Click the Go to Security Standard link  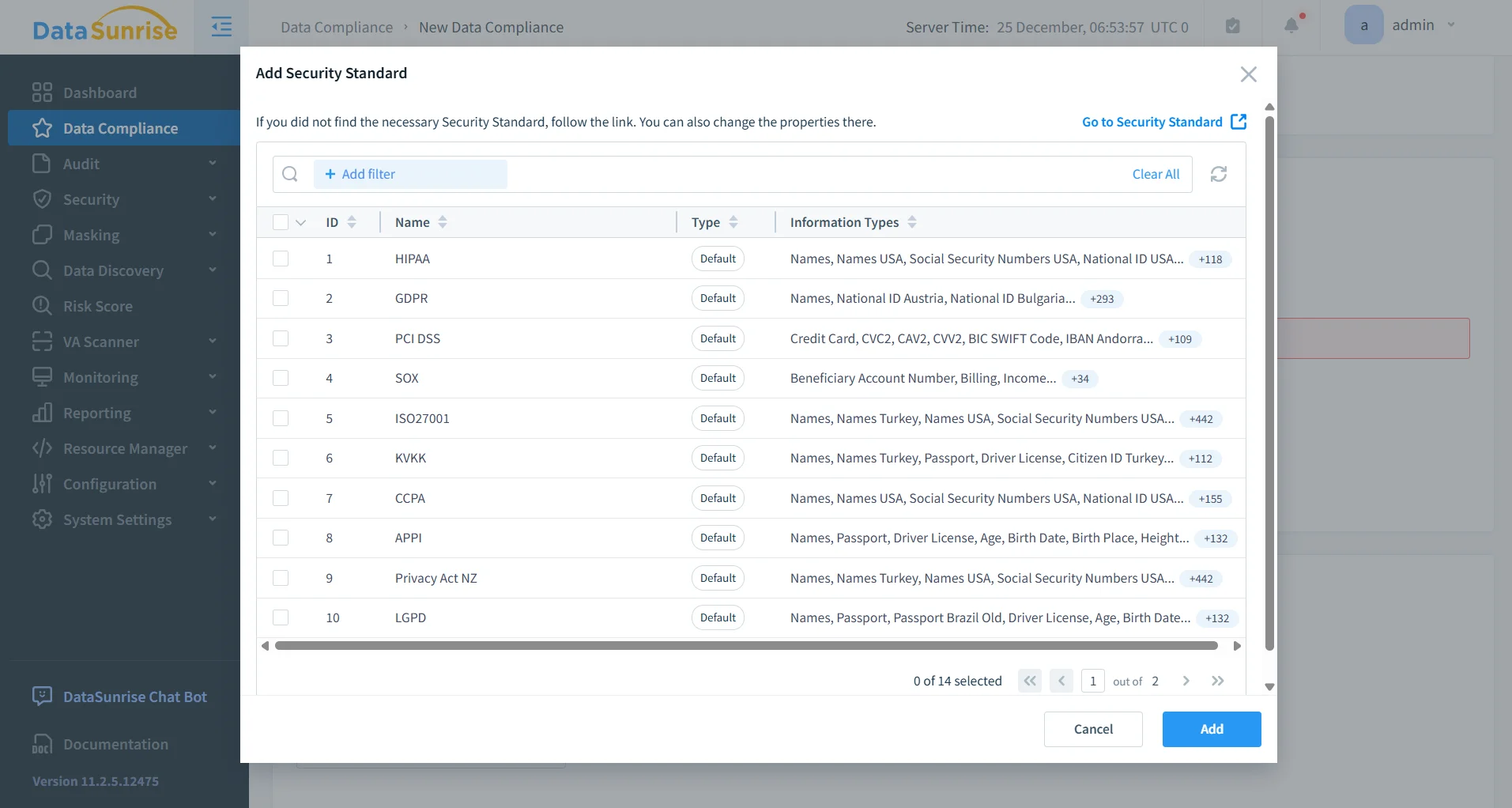click(1152, 122)
